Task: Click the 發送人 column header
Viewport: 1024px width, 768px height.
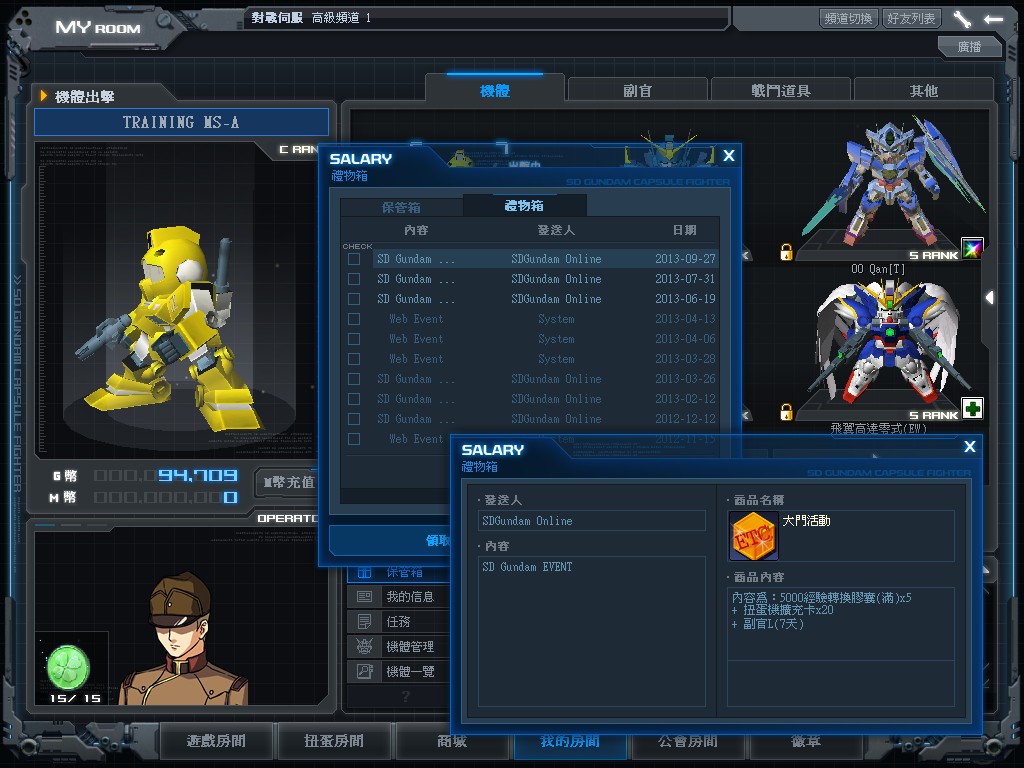Action: (x=556, y=230)
